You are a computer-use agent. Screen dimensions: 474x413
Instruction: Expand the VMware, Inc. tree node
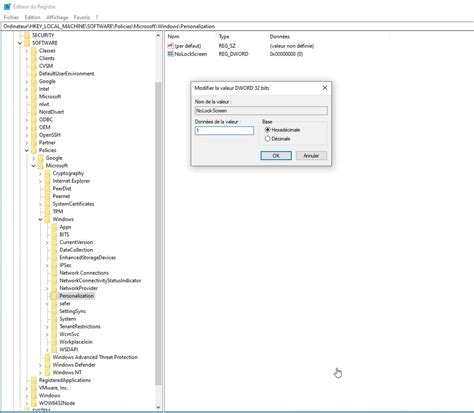pos(27,388)
